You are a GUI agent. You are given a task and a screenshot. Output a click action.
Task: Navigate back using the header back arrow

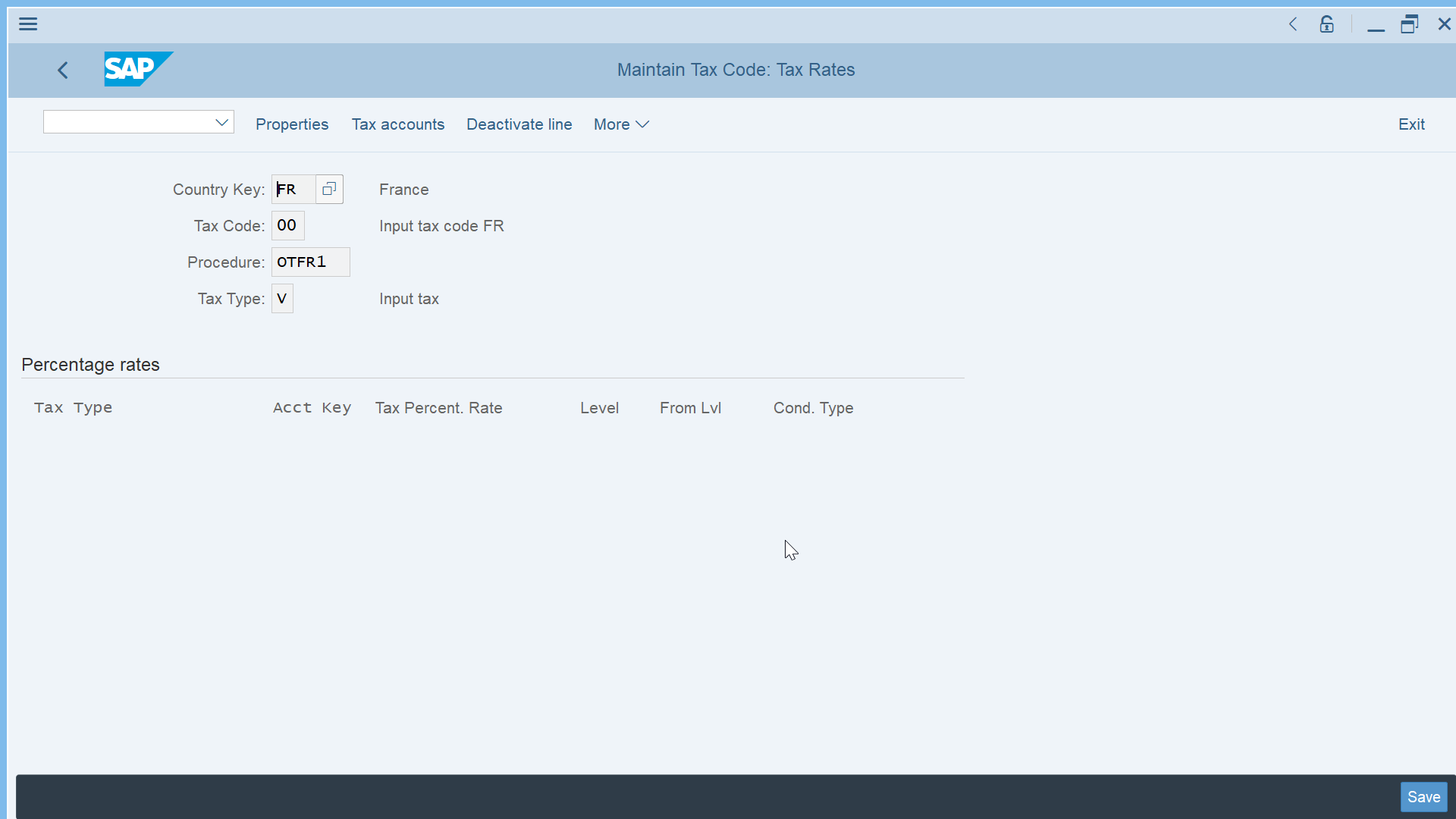click(63, 70)
